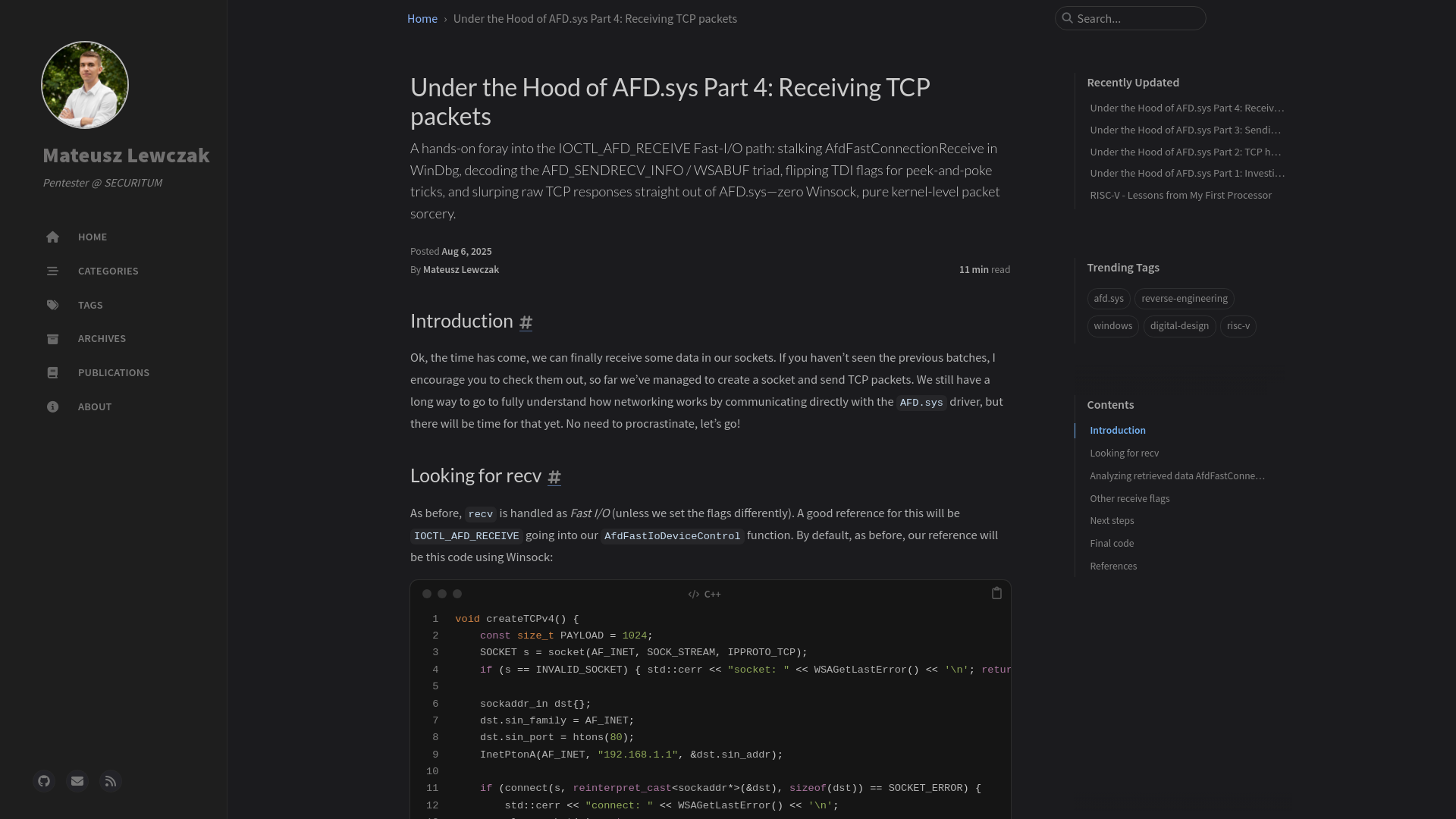Viewport: 1456px width, 819px height.
Task: Select the afd.sys trending tag
Action: click(x=1109, y=299)
